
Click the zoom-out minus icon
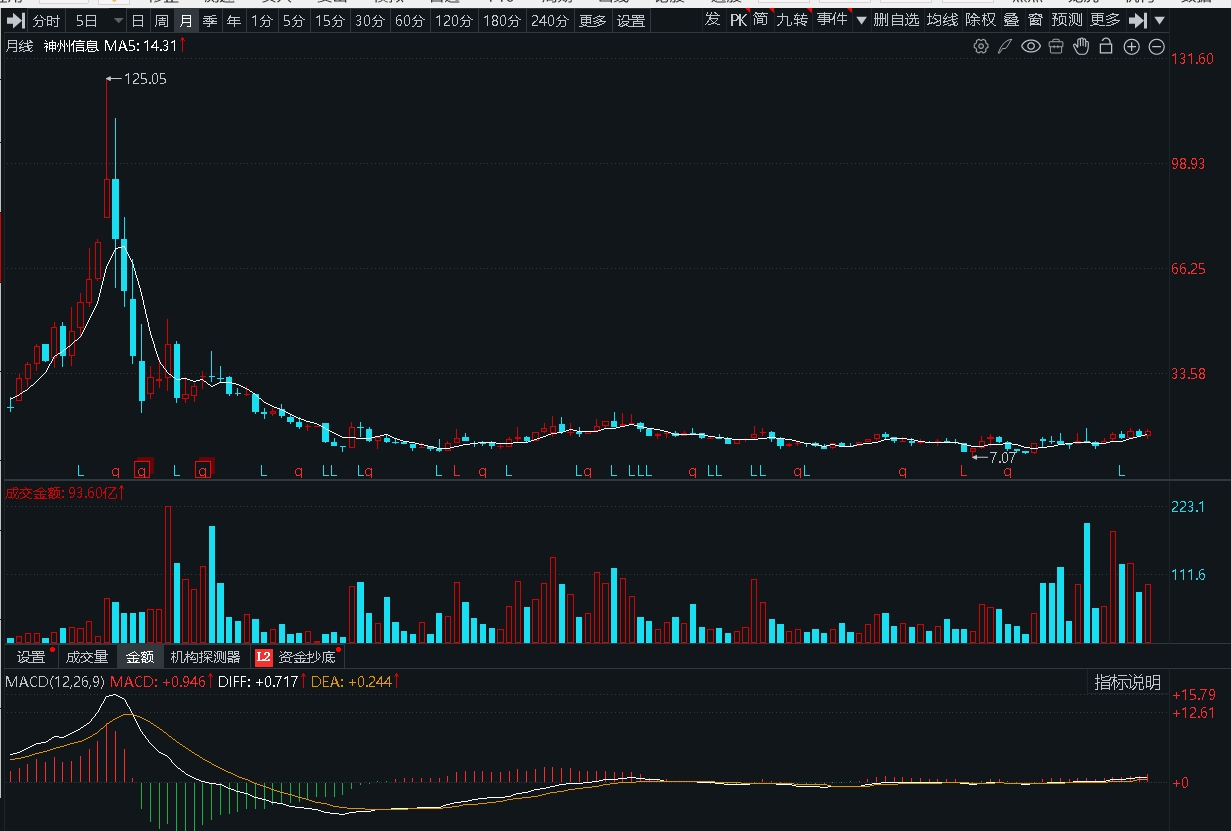[x=1156, y=46]
